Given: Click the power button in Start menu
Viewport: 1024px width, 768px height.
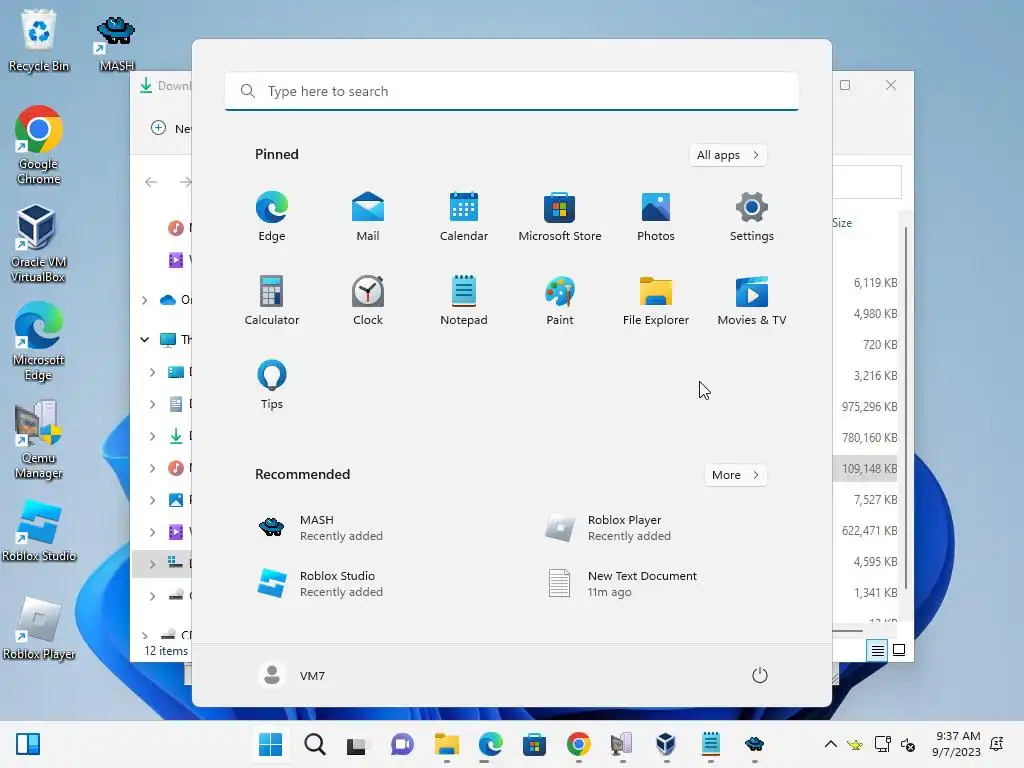Looking at the screenshot, I should [x=760, y=675].
